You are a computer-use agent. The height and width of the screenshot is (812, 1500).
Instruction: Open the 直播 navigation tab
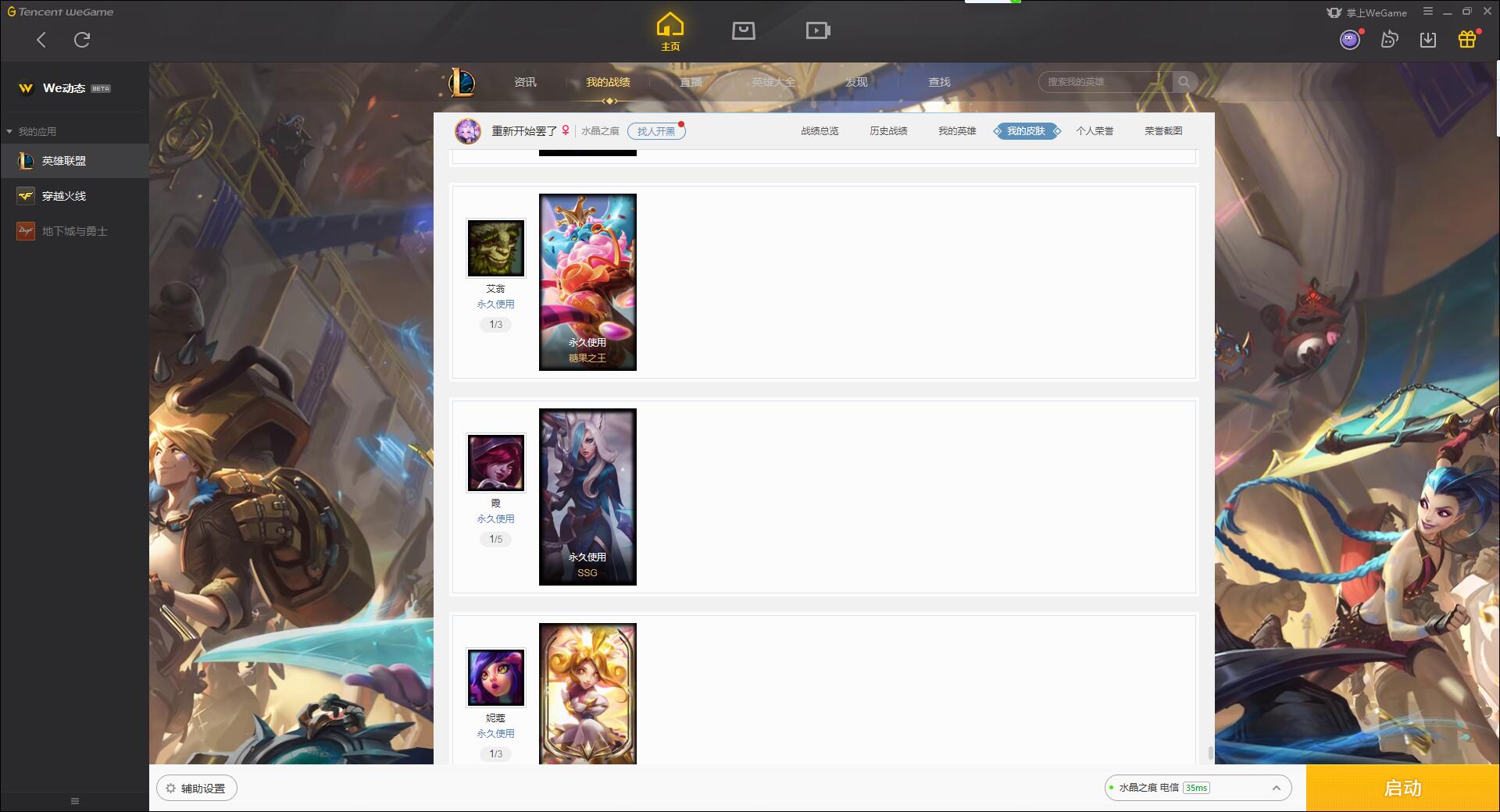pyautogui.click(x=691, y=82)
